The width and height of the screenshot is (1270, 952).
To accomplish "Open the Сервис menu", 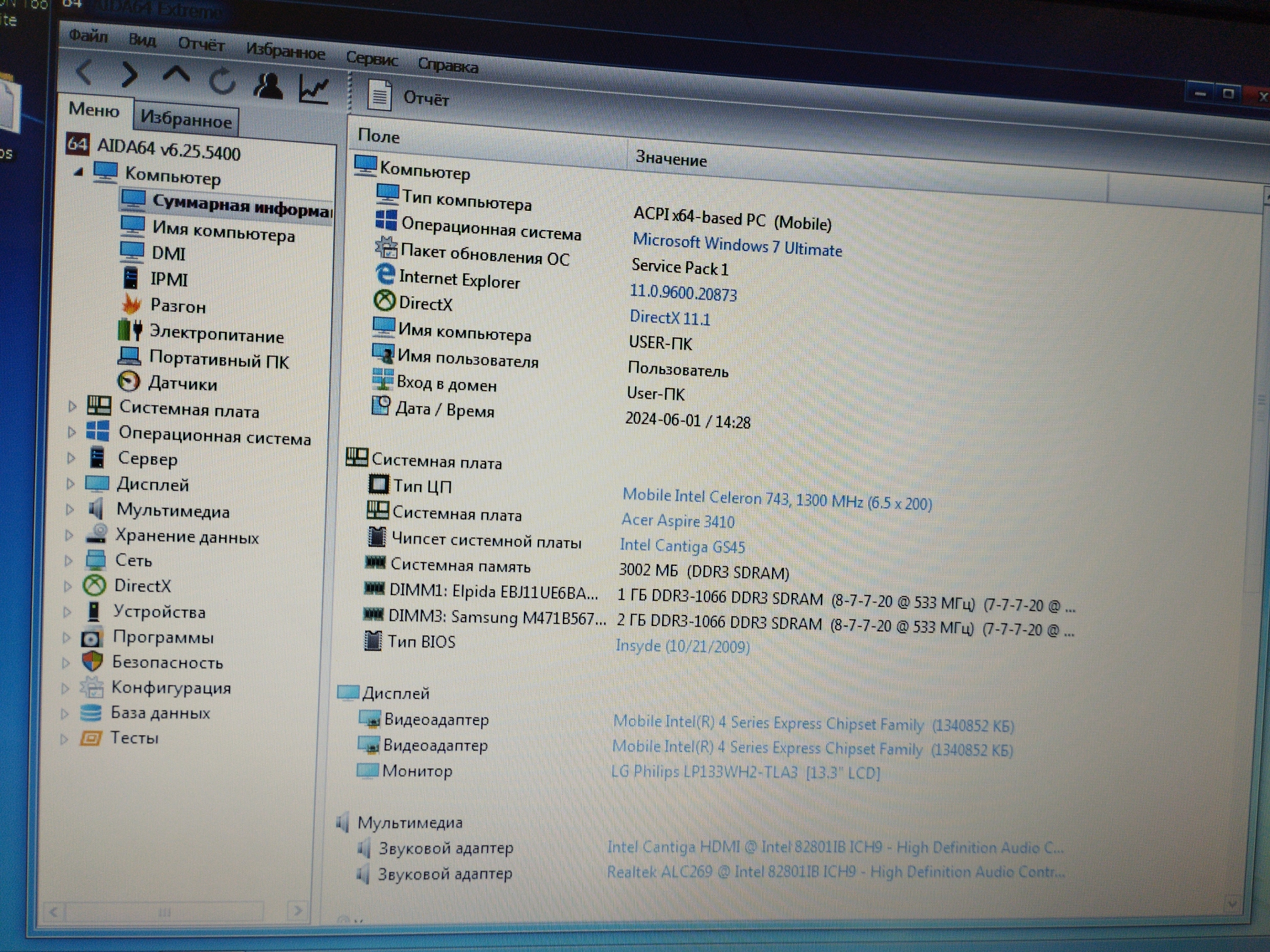I will pos(372,58).
